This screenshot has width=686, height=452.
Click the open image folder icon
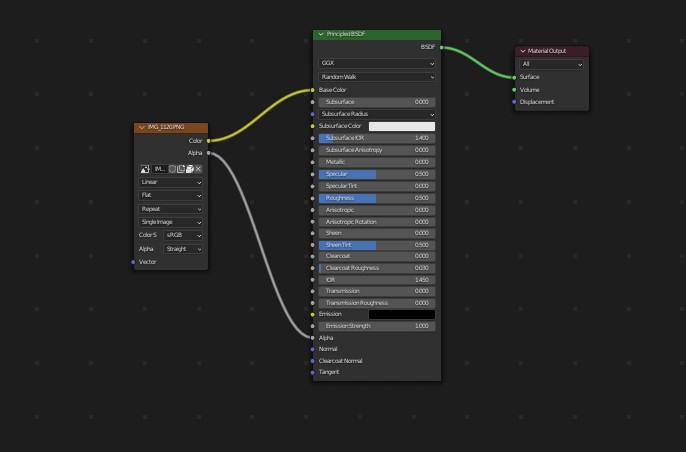190,169
